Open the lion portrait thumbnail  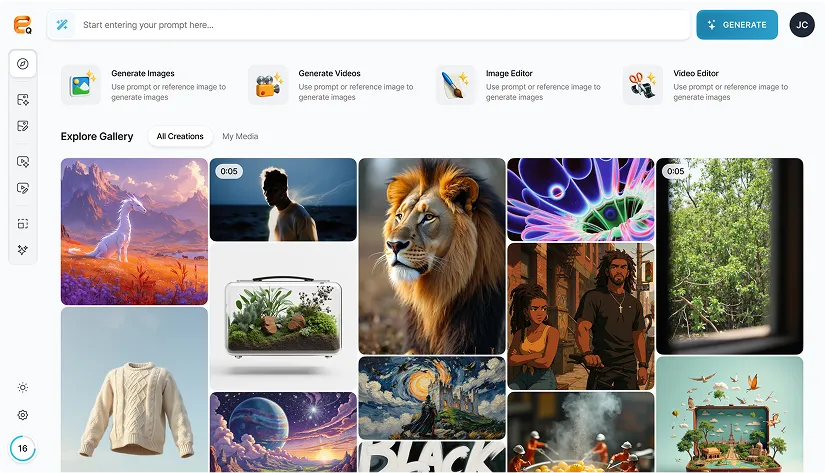pos(432,255)
